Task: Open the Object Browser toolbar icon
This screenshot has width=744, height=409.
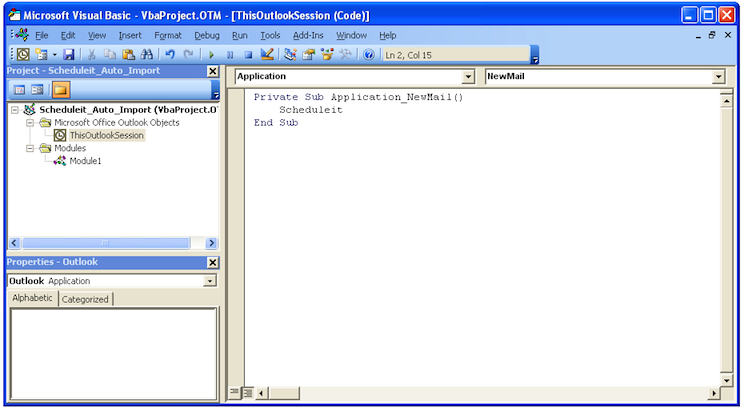Action: [327, 55]
